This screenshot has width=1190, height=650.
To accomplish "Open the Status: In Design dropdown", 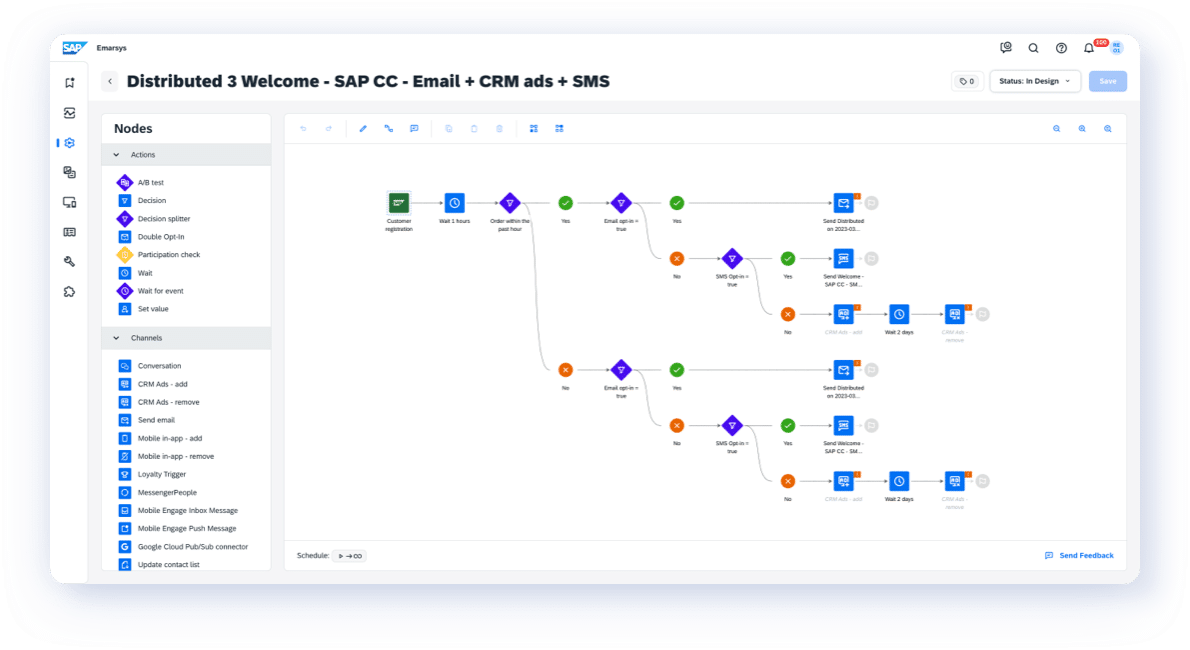I will coord(1034,81).
